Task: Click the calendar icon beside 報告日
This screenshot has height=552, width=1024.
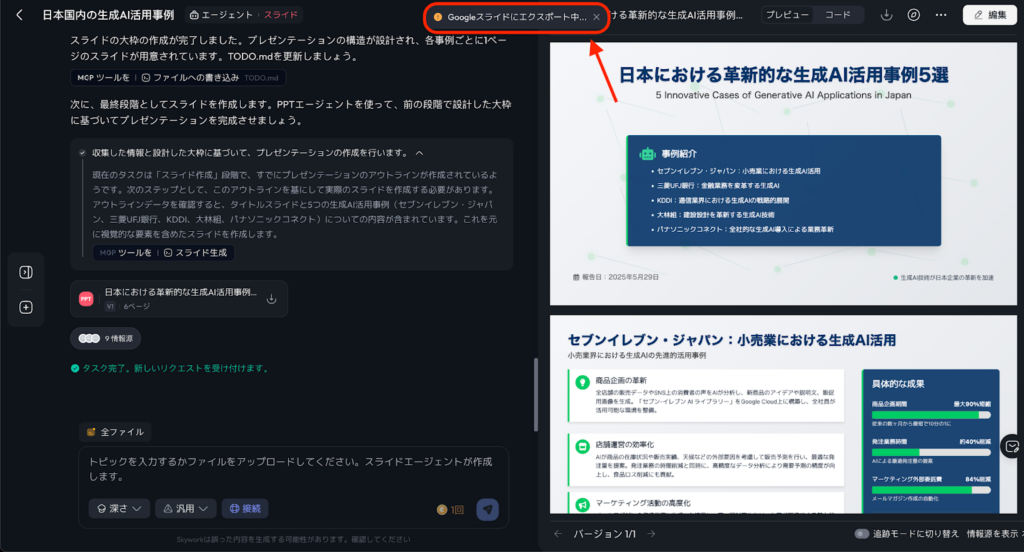Action: point(576,278)
